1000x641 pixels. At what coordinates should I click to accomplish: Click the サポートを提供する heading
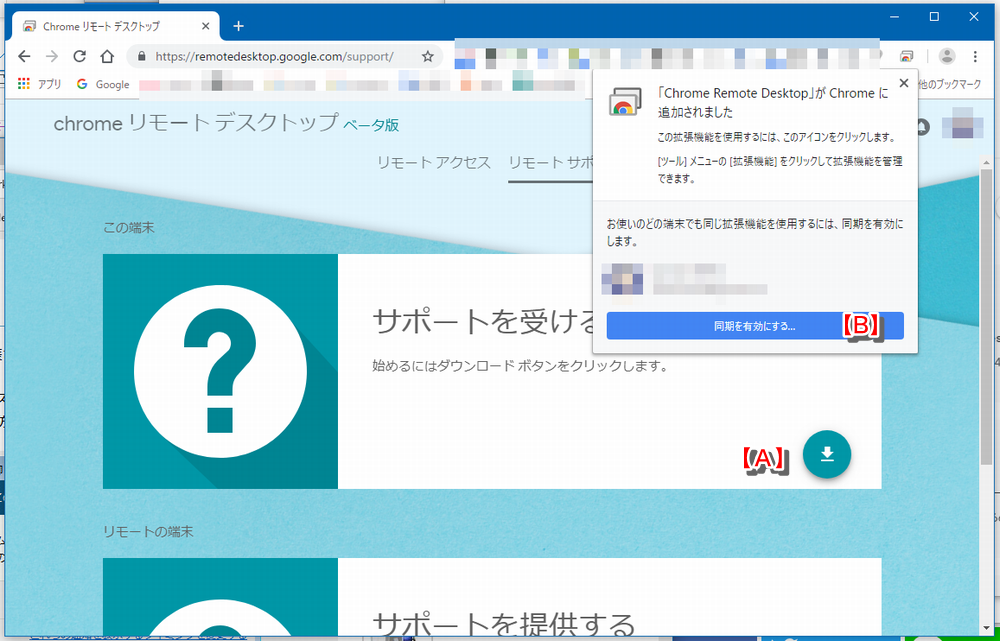(503, 625)
